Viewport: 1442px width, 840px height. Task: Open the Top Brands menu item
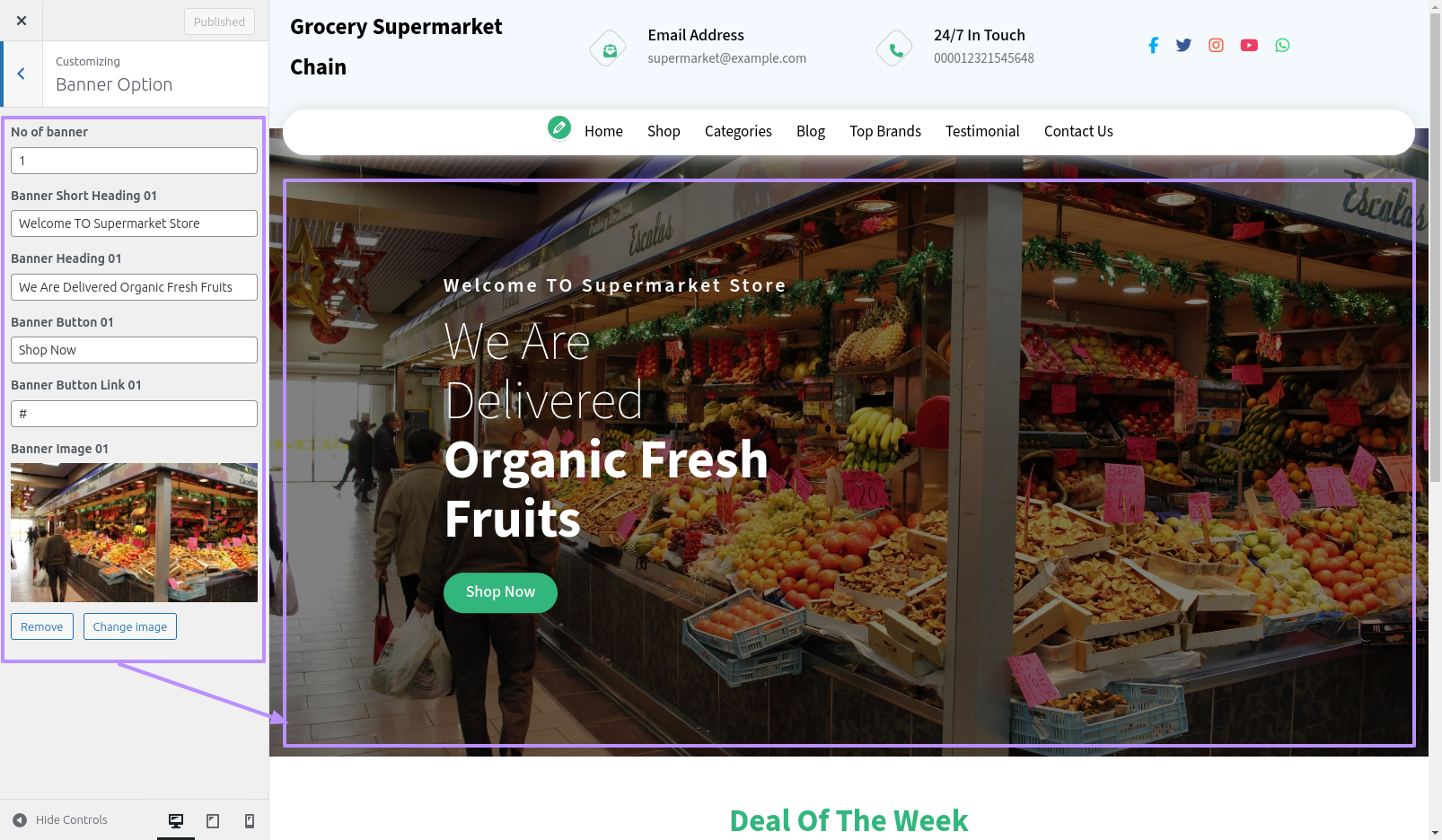tap(885, 131)
